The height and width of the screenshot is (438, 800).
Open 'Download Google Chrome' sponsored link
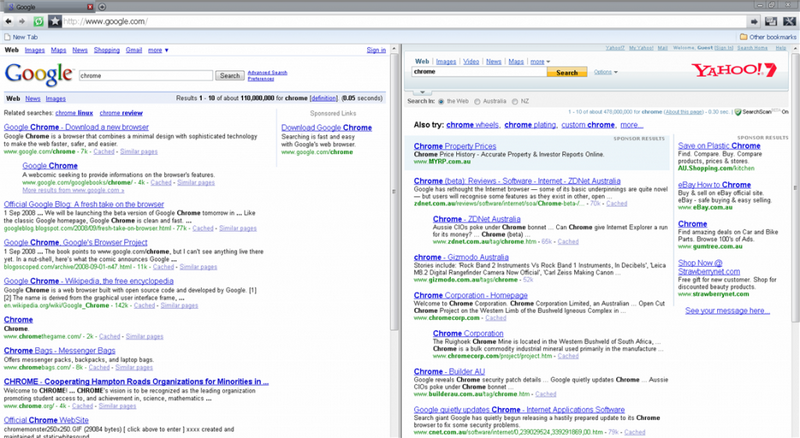coord(327,127)
